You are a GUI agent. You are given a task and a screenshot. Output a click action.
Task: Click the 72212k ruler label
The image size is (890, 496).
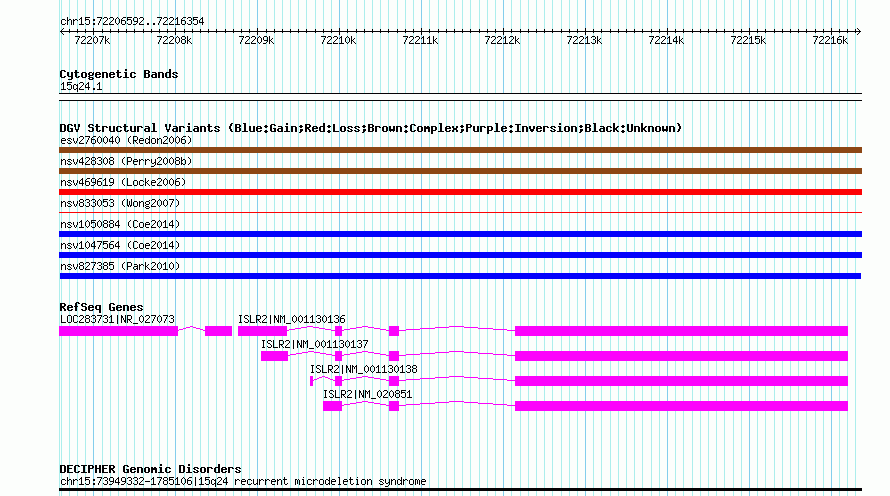502,40
